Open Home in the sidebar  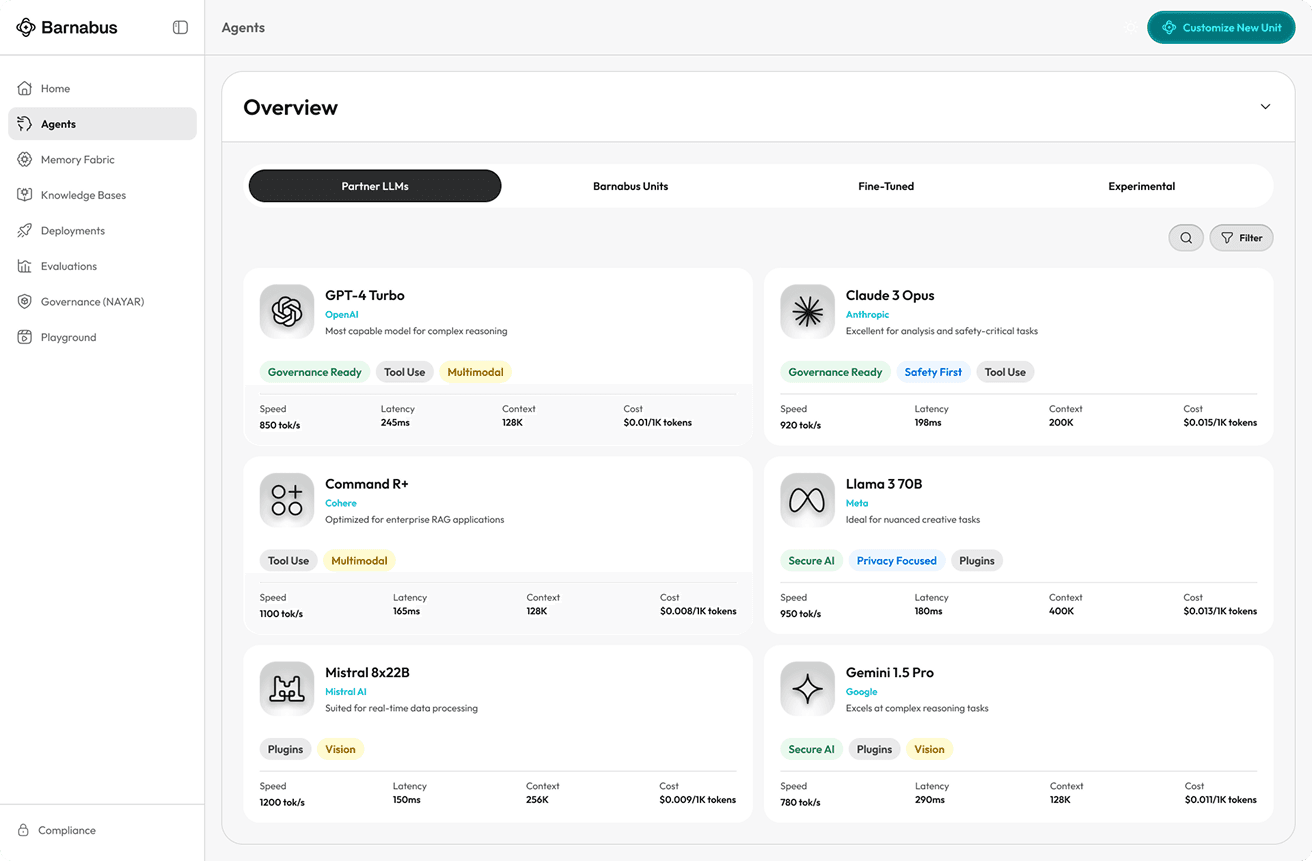[102, 89]
